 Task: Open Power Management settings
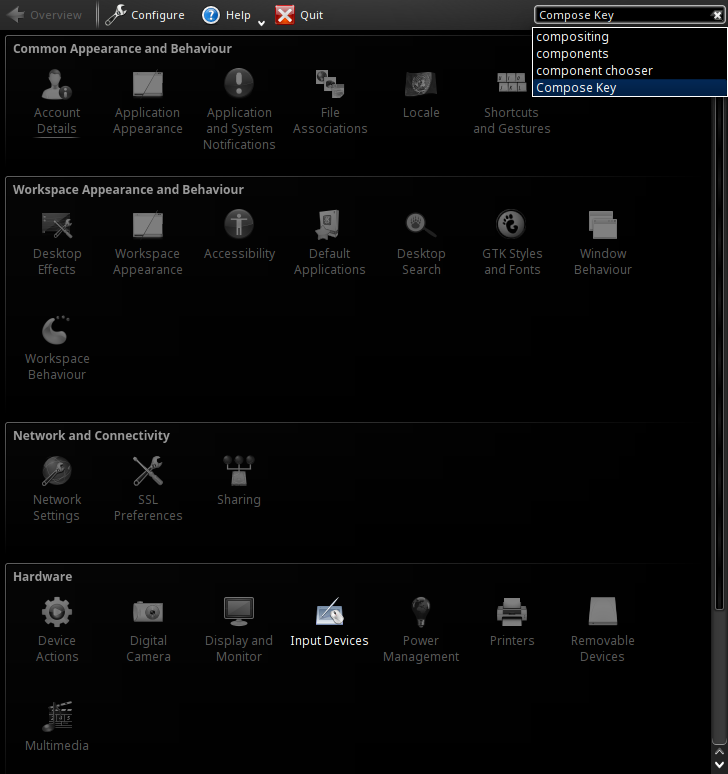point(421,630)
